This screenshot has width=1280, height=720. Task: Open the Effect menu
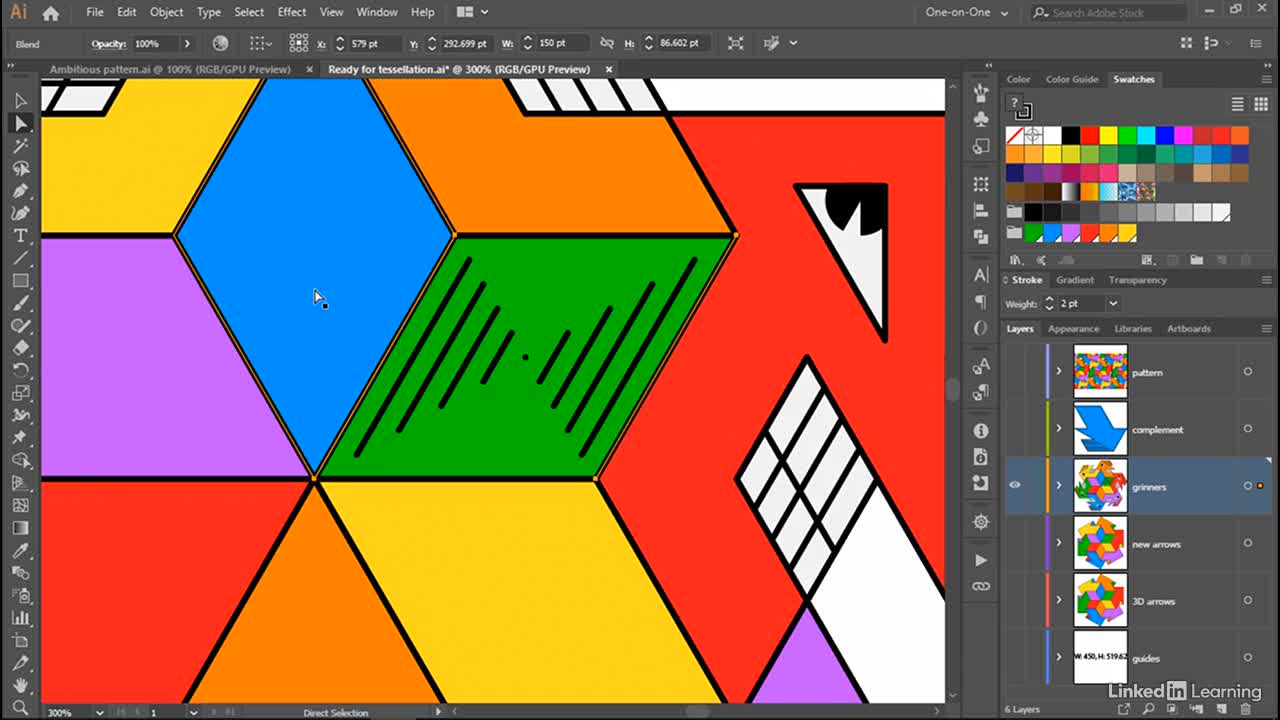tap(292, 12)
